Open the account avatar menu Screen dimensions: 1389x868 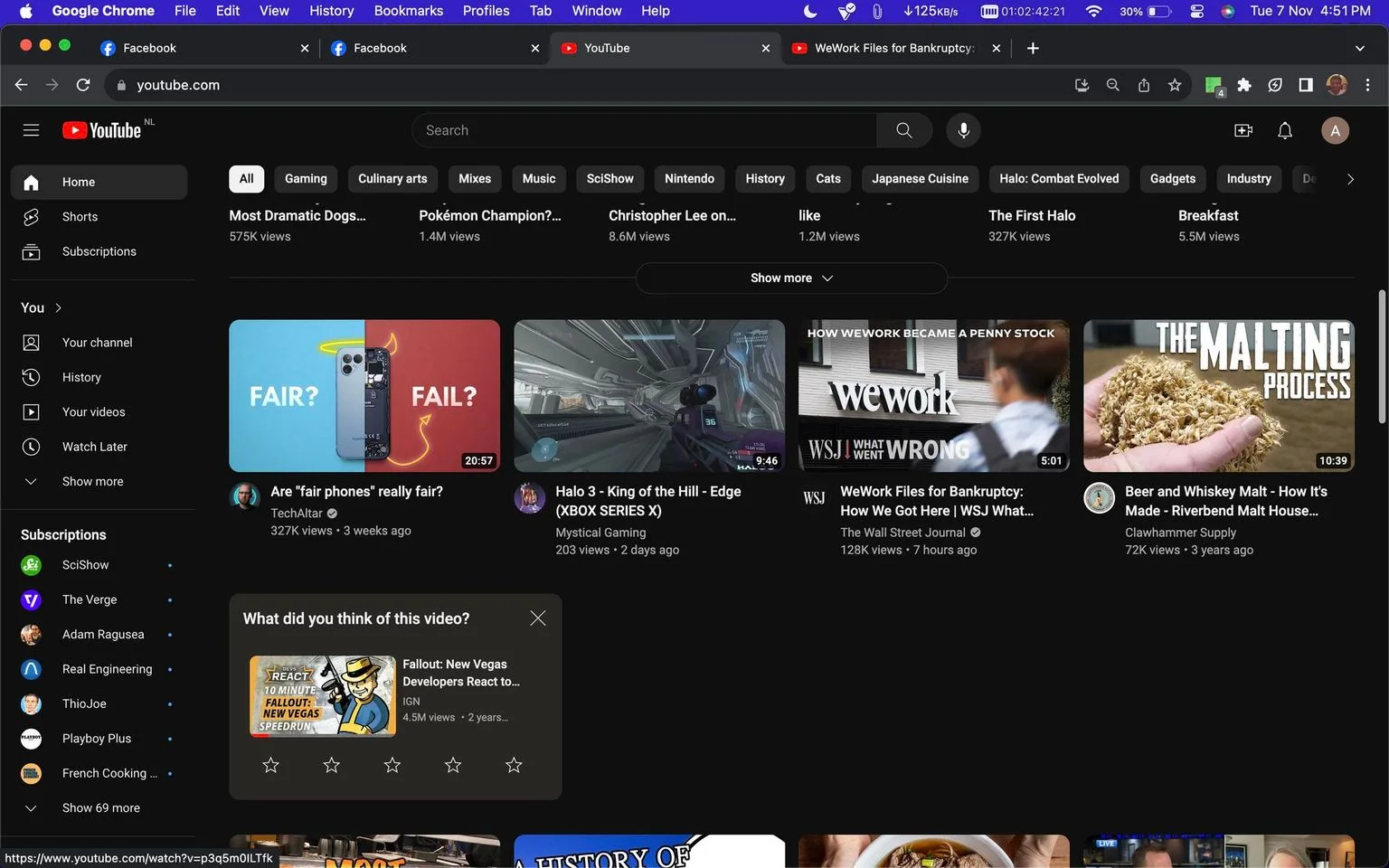pos(1335,130)
